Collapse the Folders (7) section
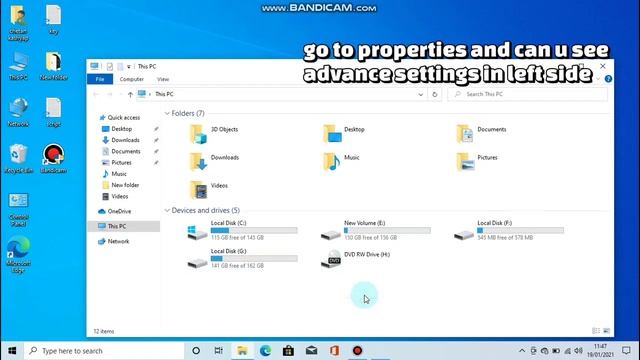Viewport: 640px width, 360px height. 167,113
